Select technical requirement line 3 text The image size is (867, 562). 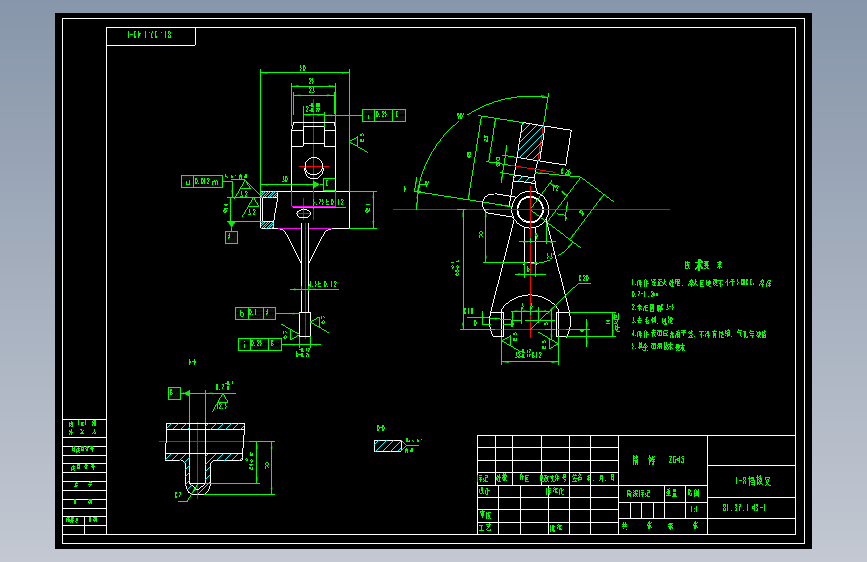coord(652,320)
